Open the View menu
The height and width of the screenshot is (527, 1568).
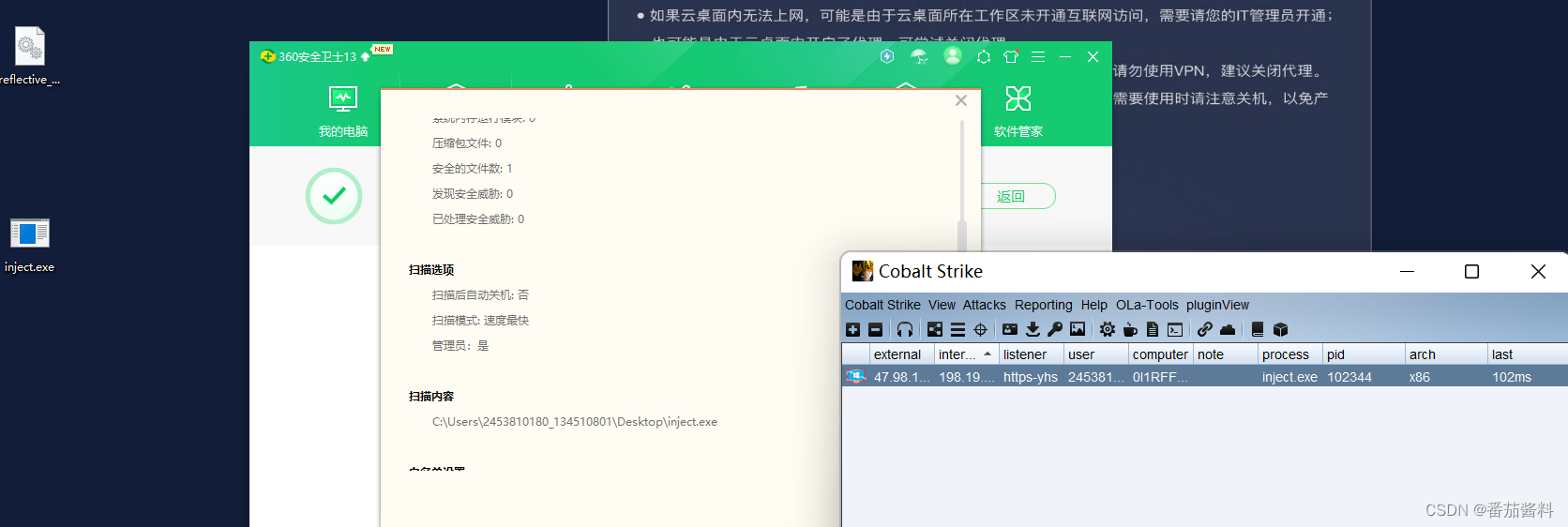(x=942, y=305)
